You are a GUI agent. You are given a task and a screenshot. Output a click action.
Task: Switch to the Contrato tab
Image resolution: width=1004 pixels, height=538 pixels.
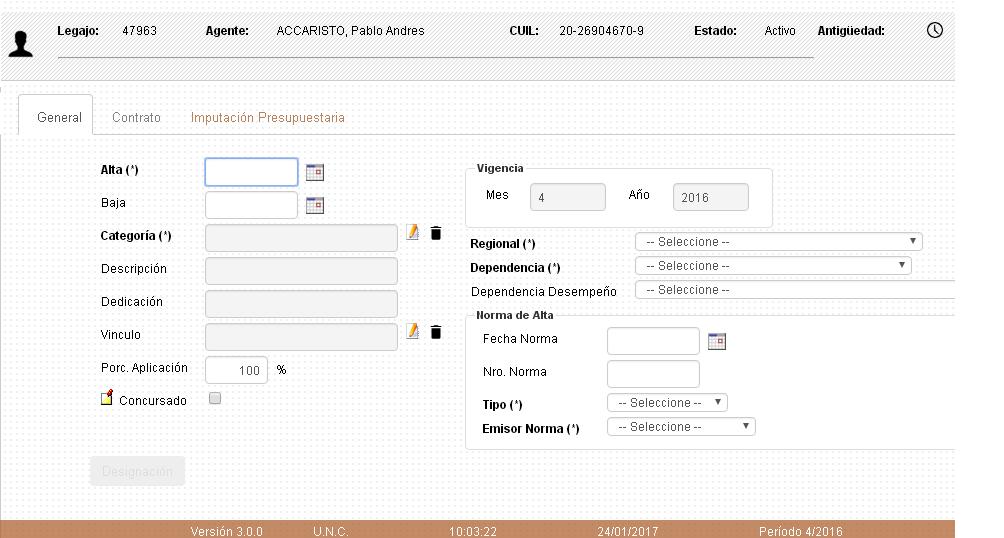[136, 117]
